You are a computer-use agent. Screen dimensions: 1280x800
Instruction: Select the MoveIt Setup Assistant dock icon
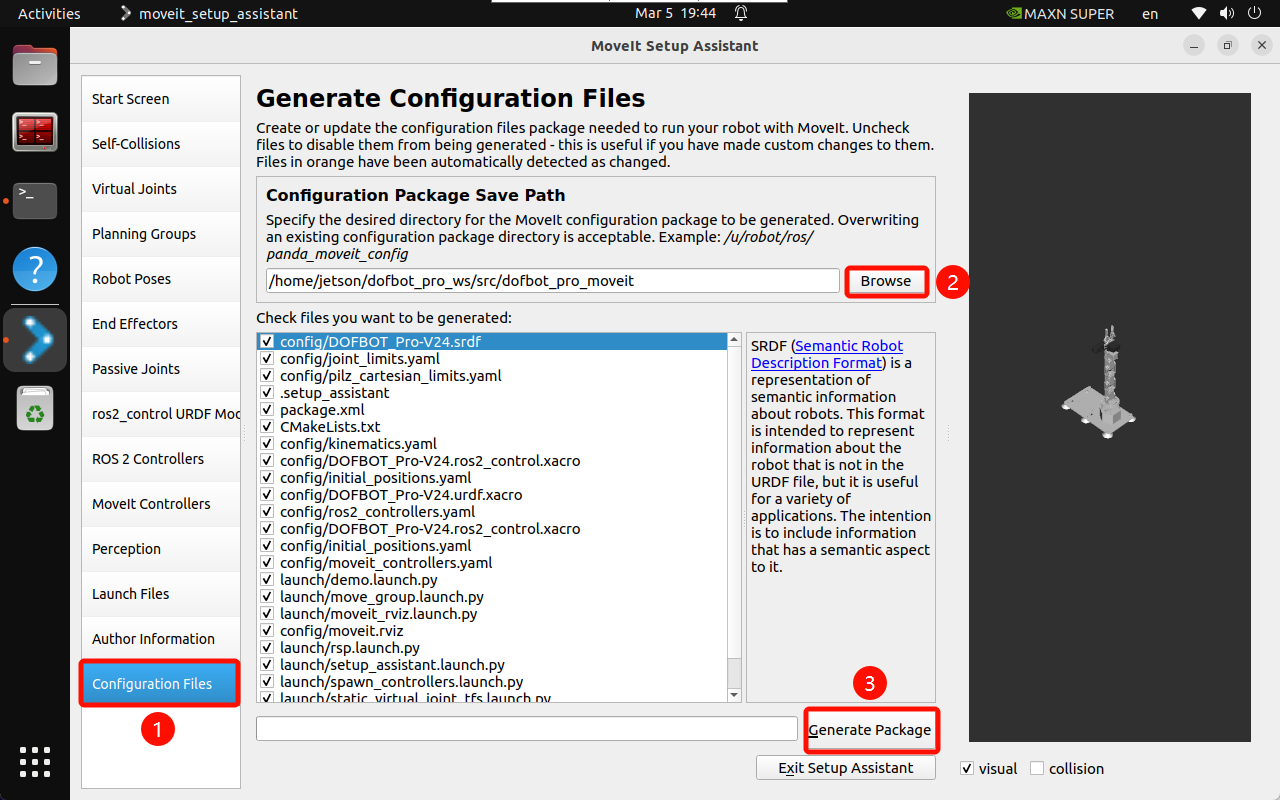[x=35, y=340]
